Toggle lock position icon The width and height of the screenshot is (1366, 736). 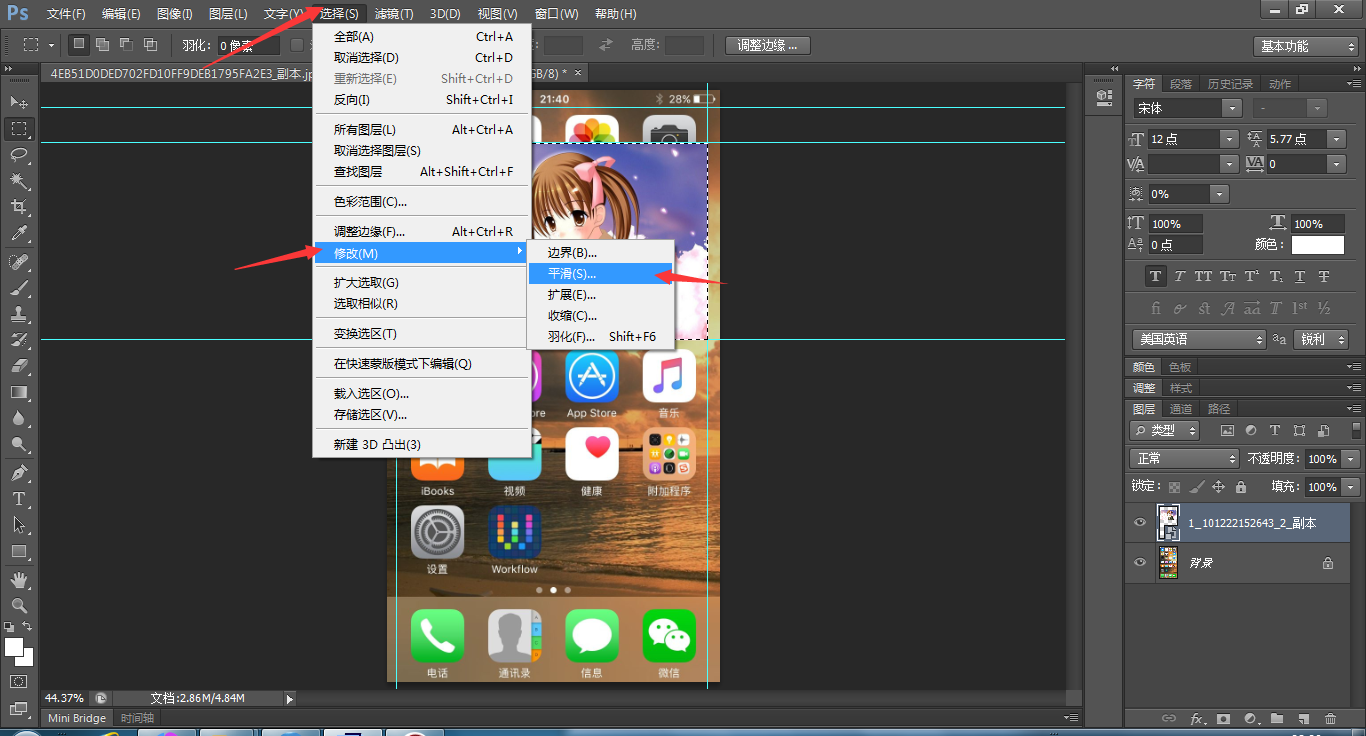tap(1218, 487)
